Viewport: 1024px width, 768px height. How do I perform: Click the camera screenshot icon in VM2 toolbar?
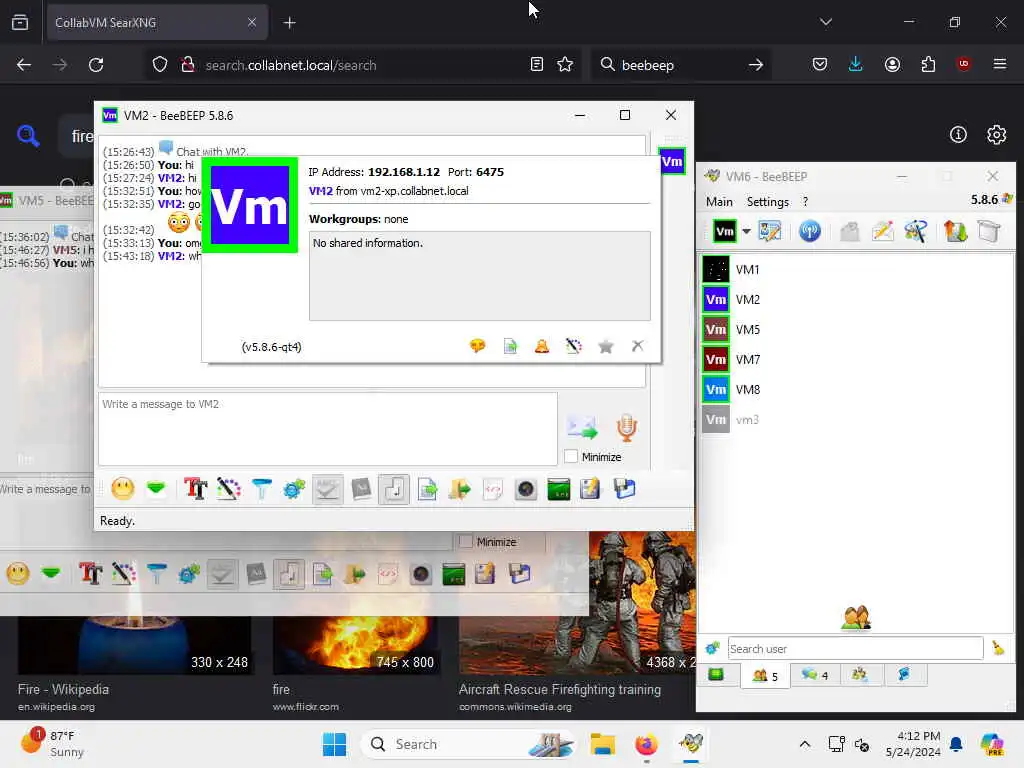coord(526,489)
